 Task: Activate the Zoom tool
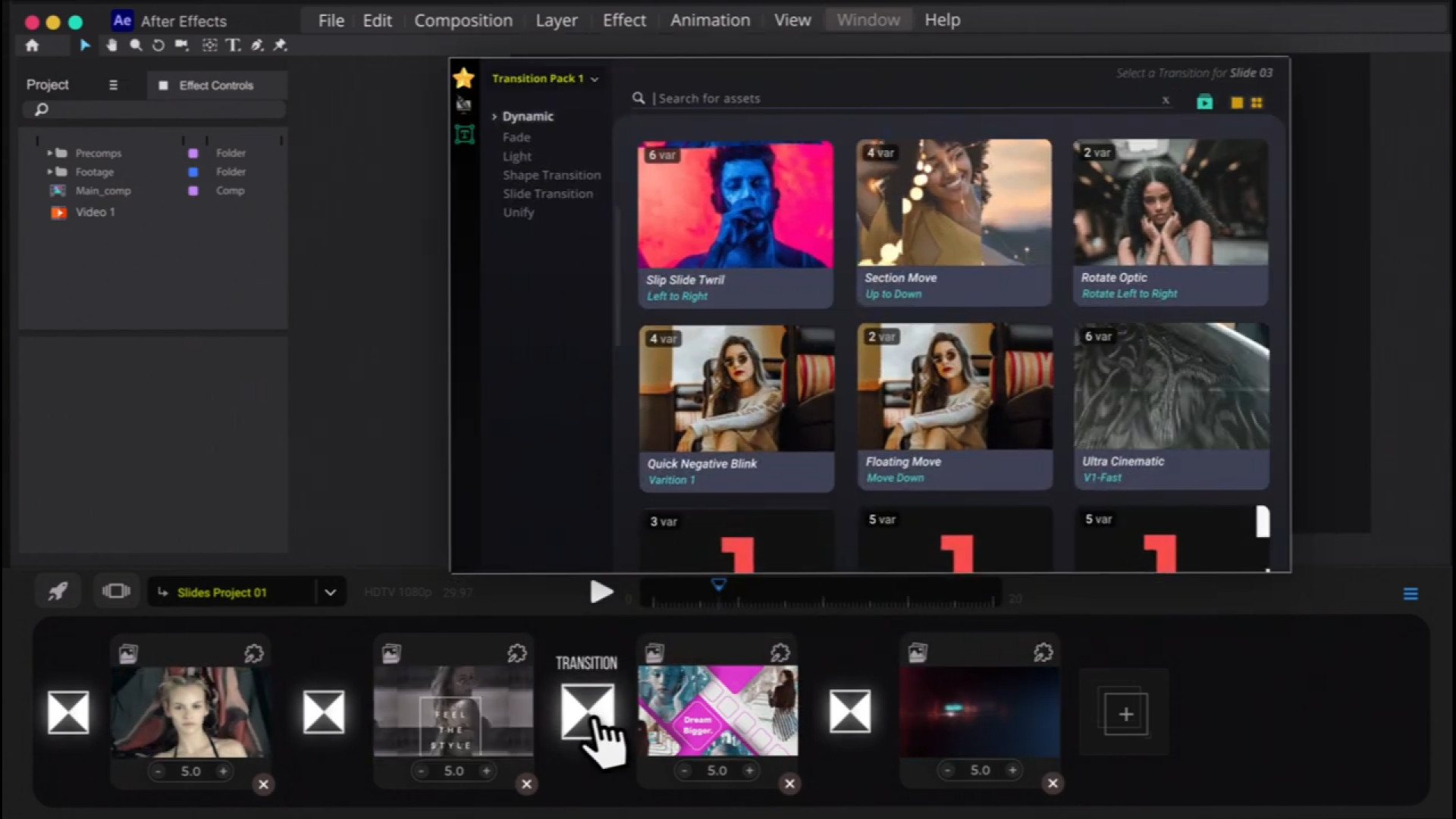(x=135, y=45)
